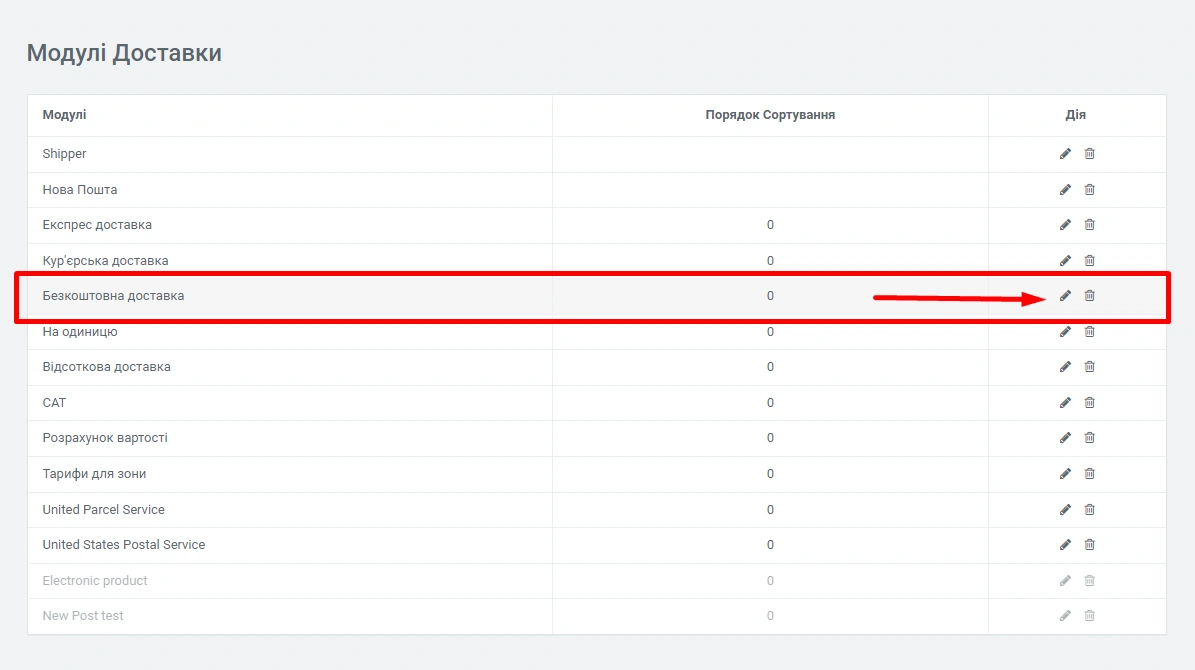The width and height of the screenshot is (1195, 670).
Task: Click the Модулі column header
Action: click(x=64, y=115)
